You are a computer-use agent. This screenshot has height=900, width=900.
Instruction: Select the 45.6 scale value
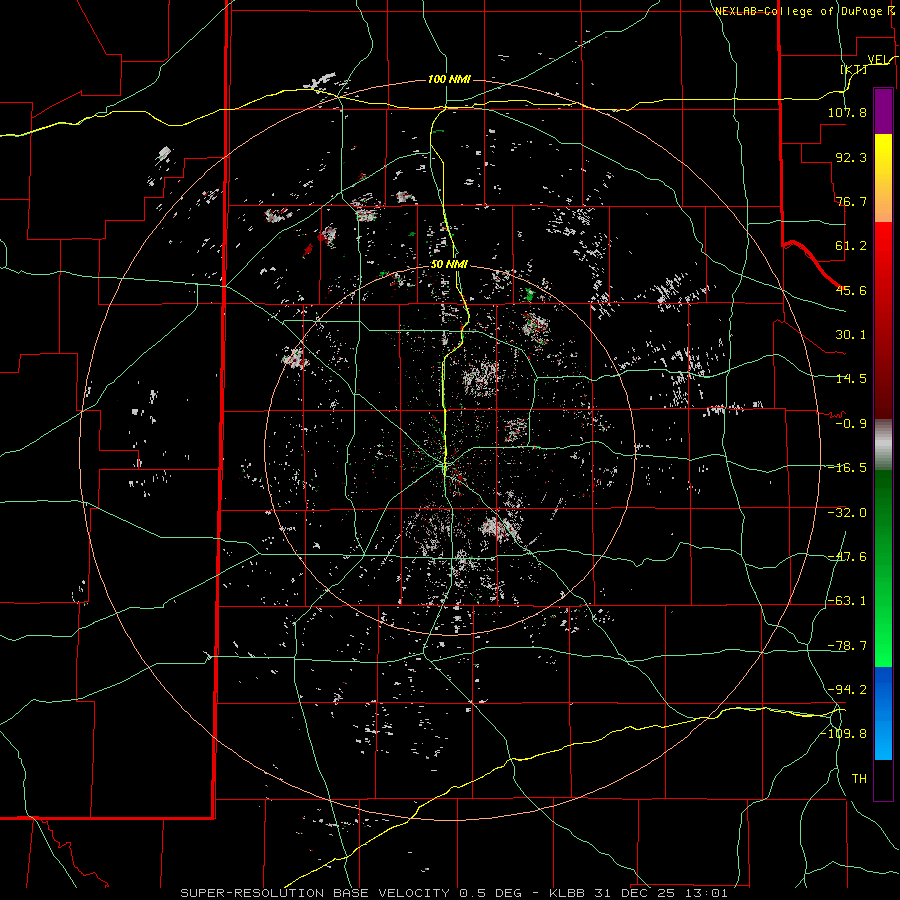click(851, 290)
